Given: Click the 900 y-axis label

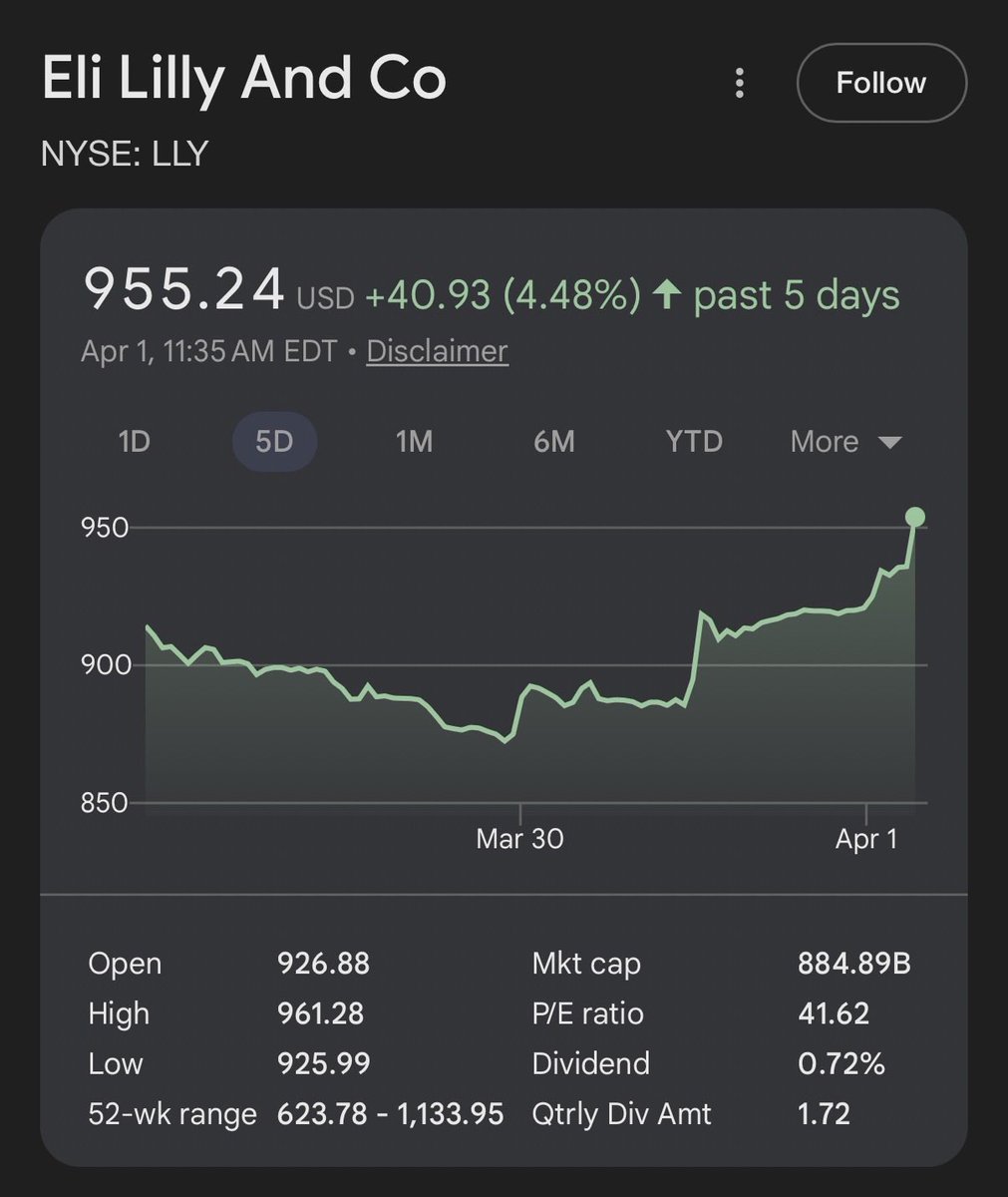Looking at the screenshot, I should [x=106, y=664].
